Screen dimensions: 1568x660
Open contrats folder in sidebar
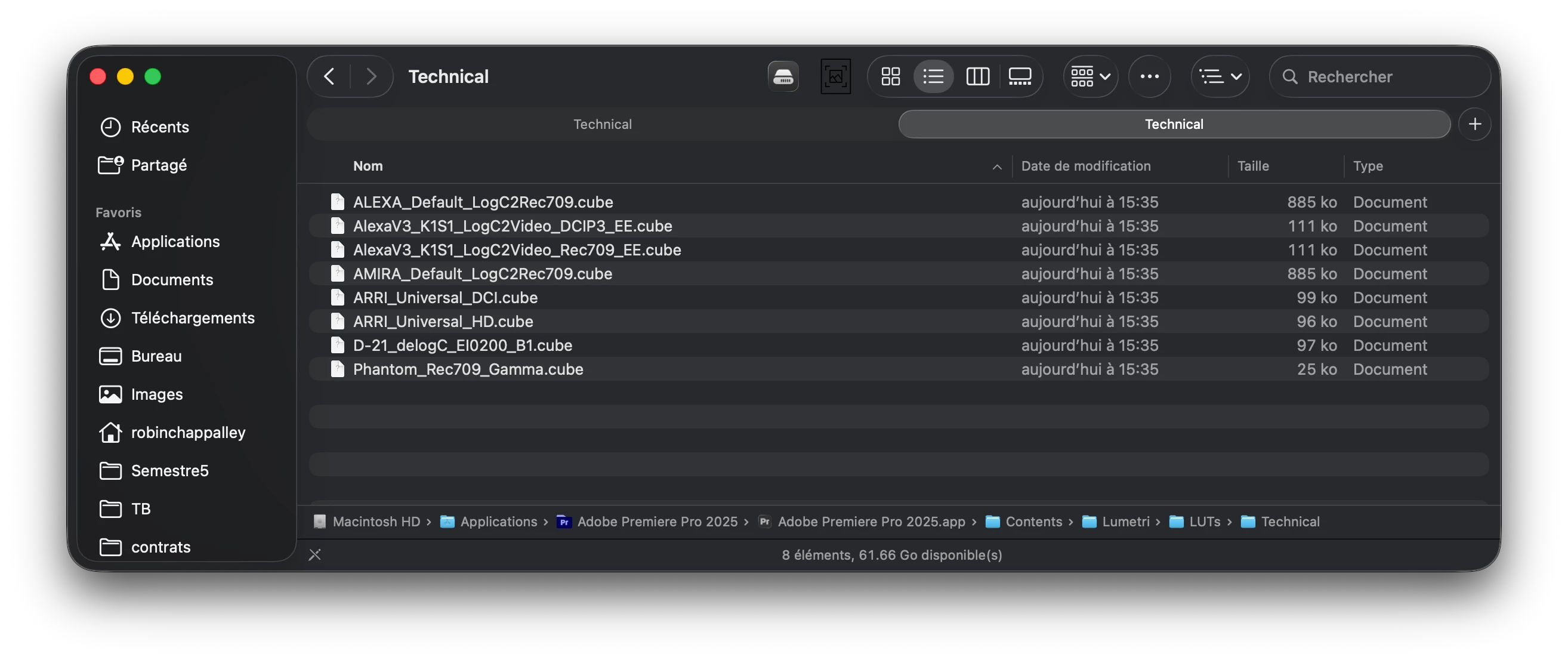coord(186,547)
